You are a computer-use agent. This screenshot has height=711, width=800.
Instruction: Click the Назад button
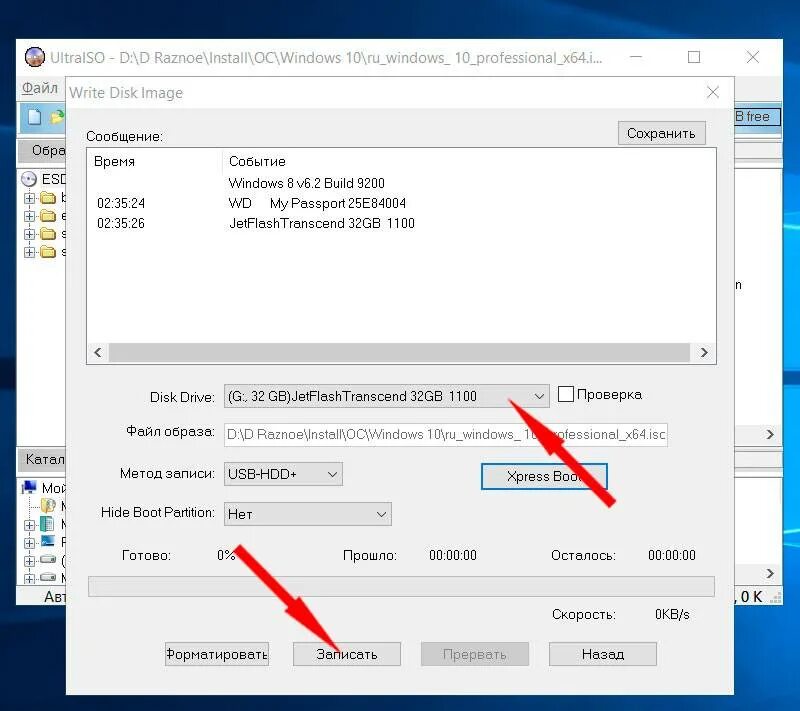[x=603, y=654]
